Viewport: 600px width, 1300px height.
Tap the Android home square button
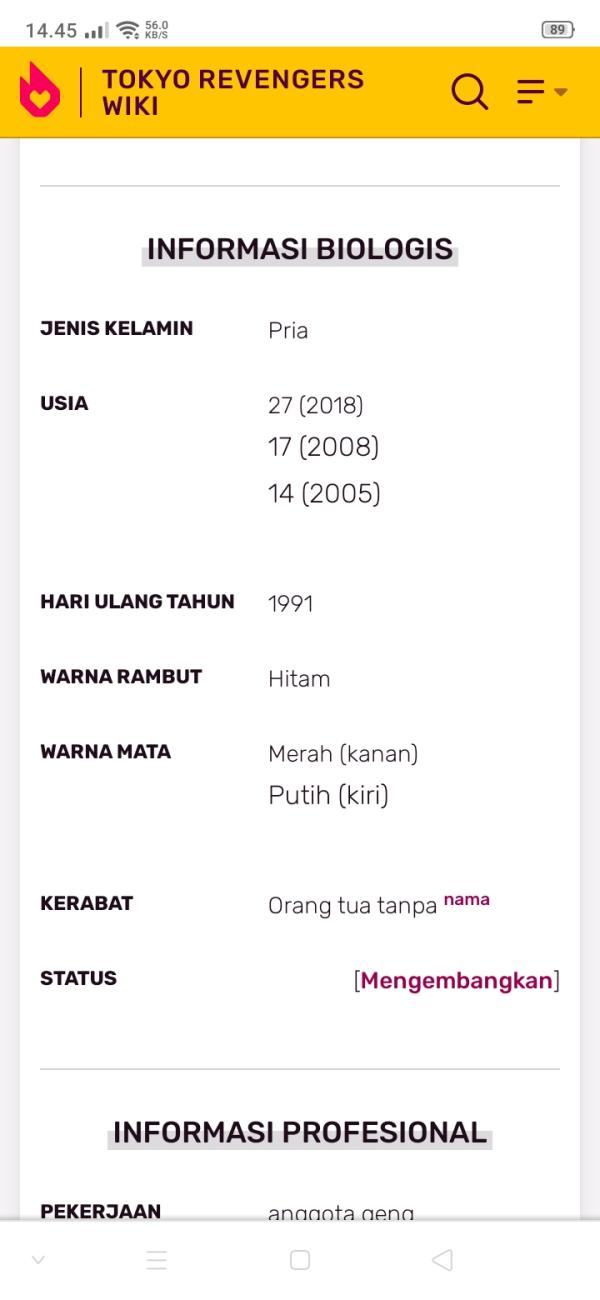click(300, 1260)
